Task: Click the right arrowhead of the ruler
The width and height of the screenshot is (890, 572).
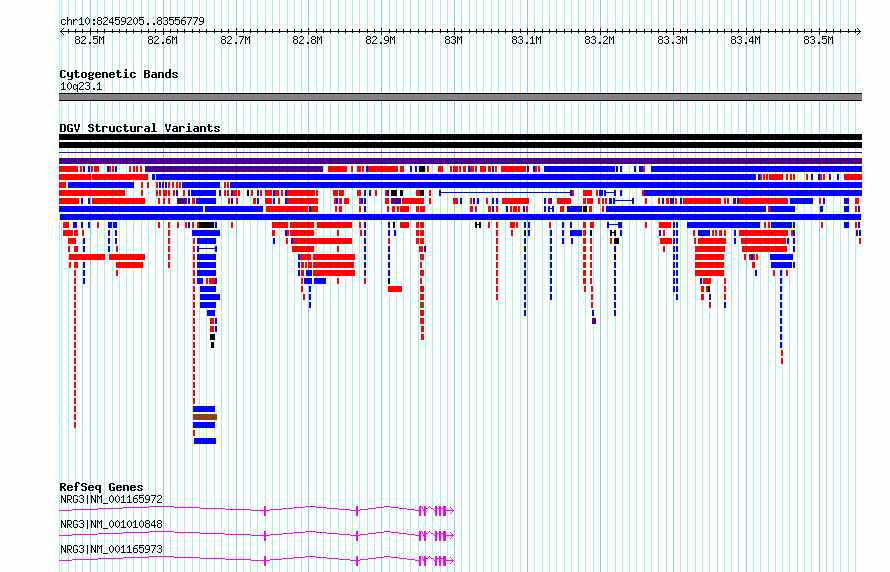Action: (x=859, y=32)
